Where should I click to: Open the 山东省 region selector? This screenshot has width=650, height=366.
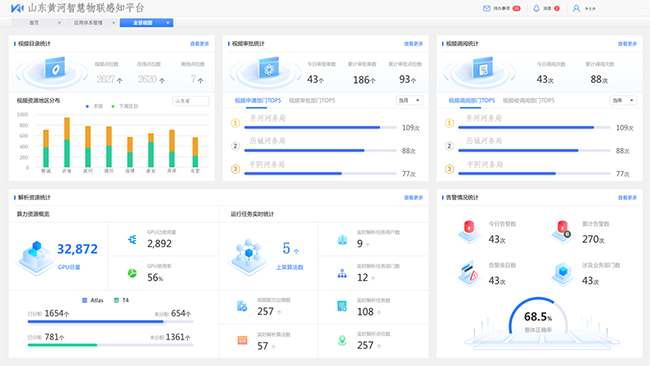coord(191,101)
